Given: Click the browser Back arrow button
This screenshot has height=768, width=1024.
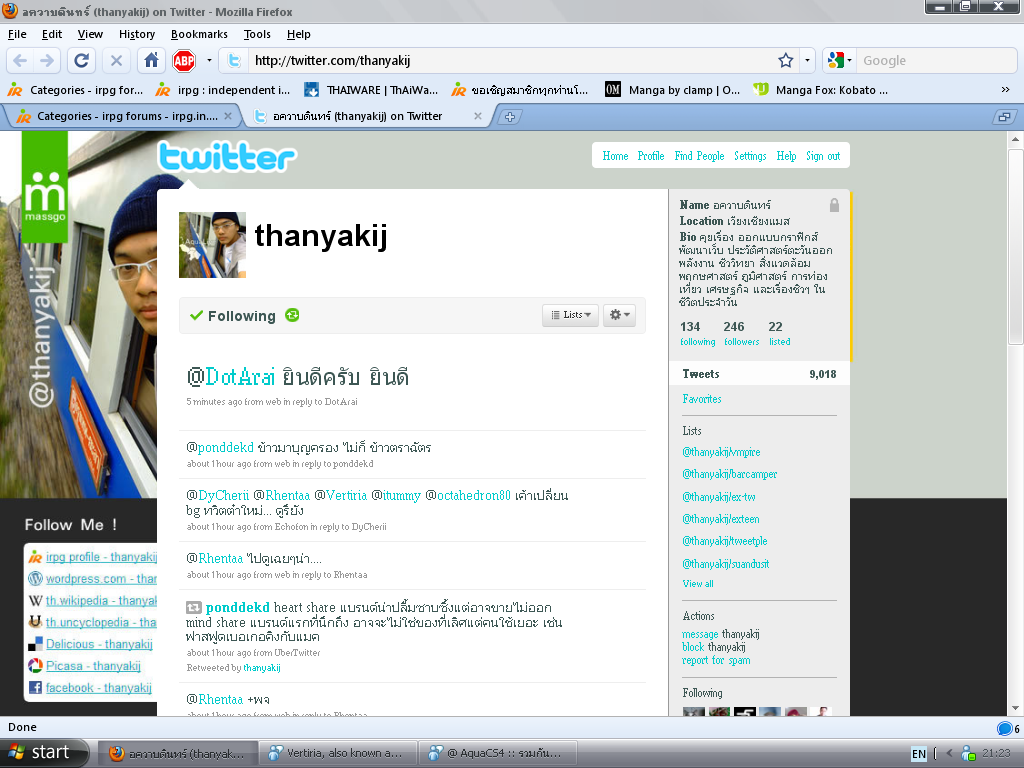Looking at the screenshot, I should (x=20, y=61).
